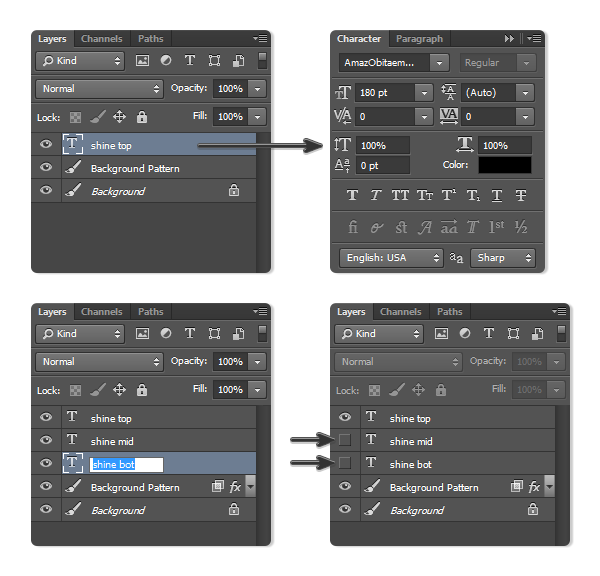
Task: Apply All Caps in Character panel
Action: click(x=400, y=195)
